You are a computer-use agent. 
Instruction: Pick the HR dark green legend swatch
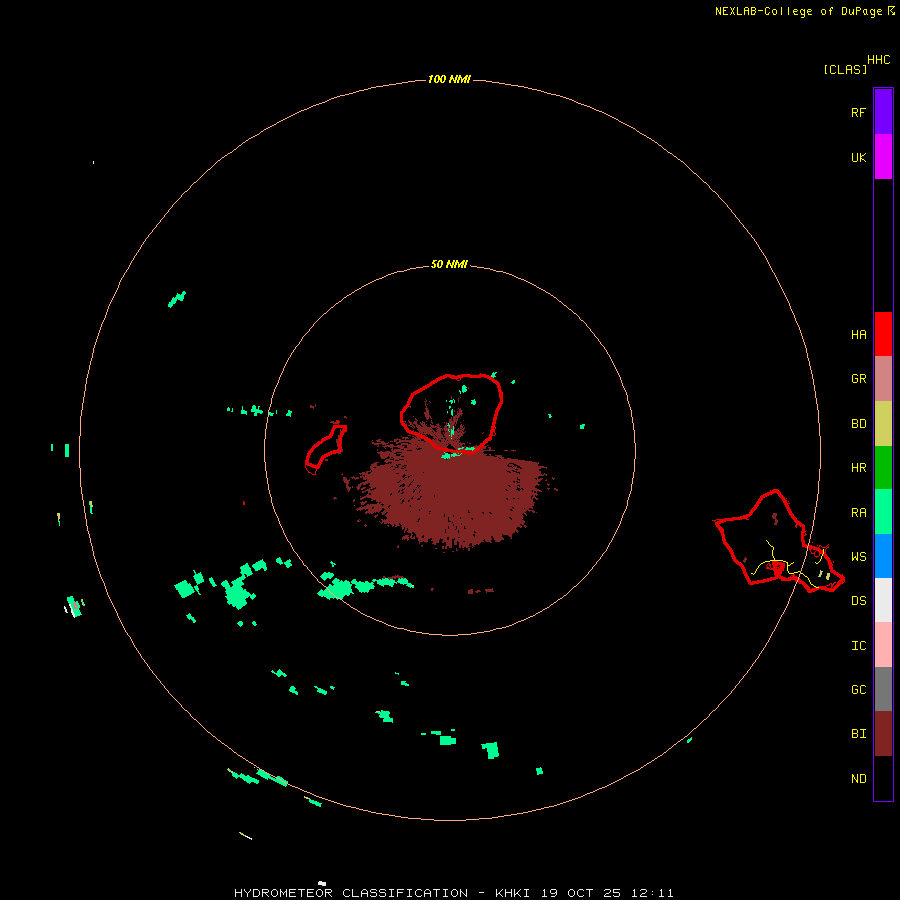pos(883,468)
